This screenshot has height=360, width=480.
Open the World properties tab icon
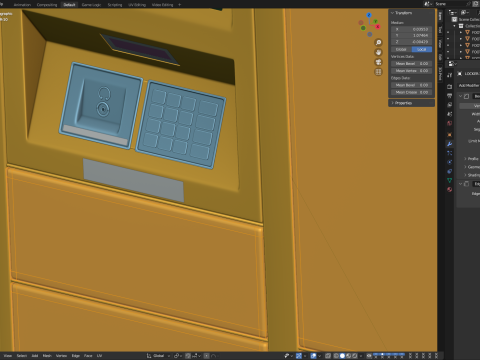tap(449, 124)
